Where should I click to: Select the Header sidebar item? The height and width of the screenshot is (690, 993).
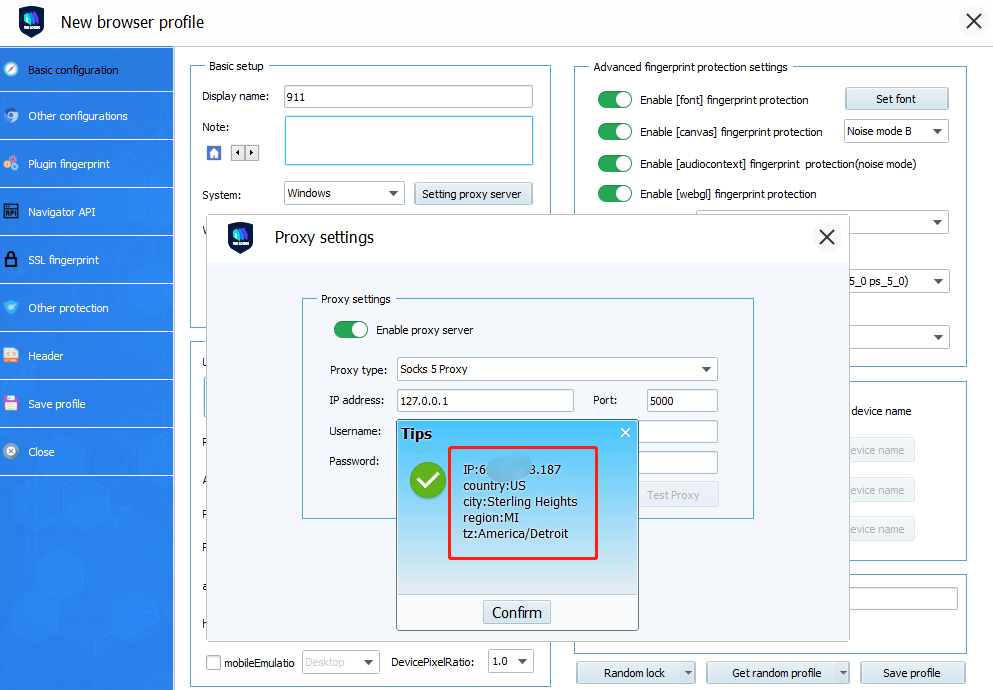(x=46, y=356)
